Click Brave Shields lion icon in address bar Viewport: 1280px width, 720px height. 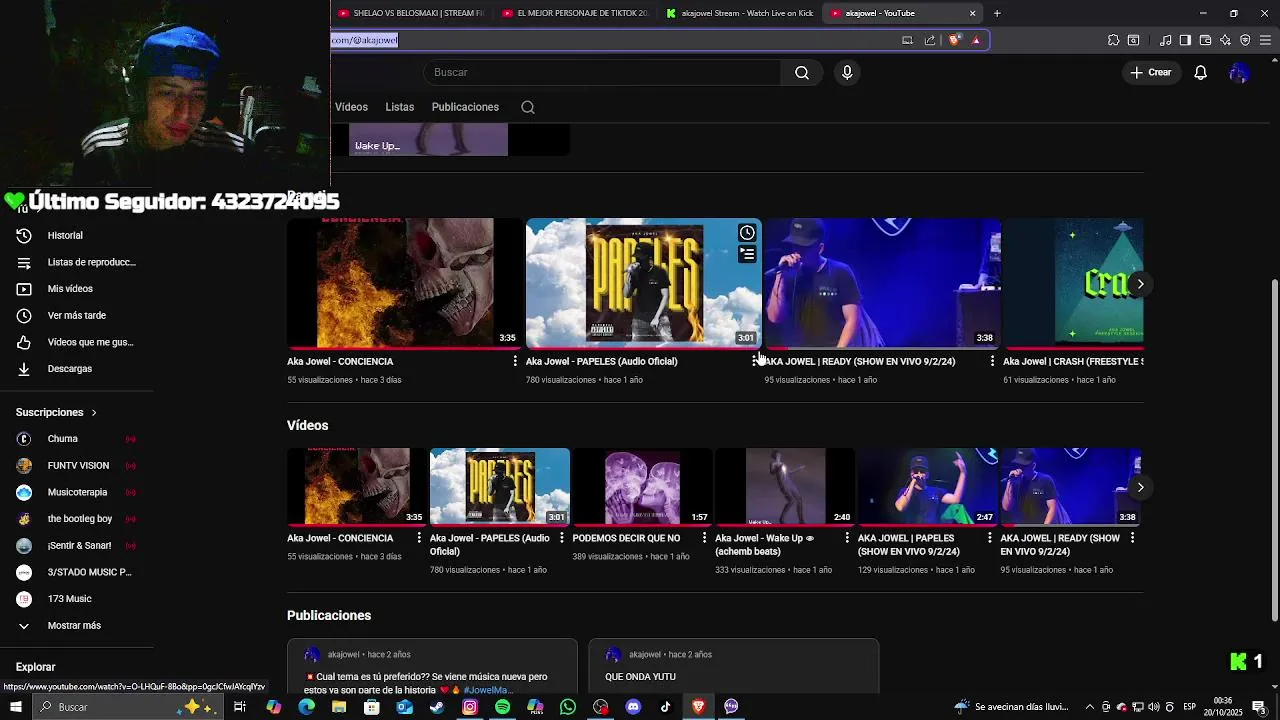[954, 40]
